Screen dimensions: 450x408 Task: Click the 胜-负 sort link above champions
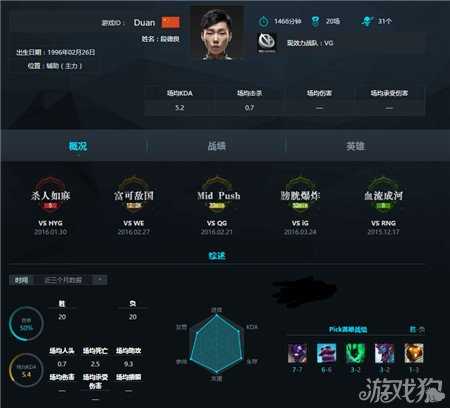click(x=417, y=330)
